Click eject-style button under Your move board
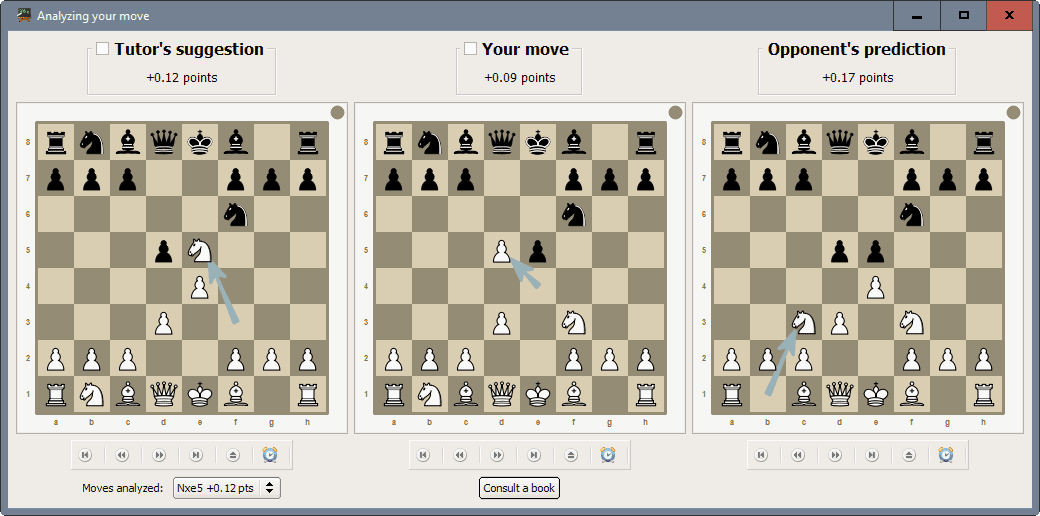This screenshot has width=1040, height=516. [572, 455]
